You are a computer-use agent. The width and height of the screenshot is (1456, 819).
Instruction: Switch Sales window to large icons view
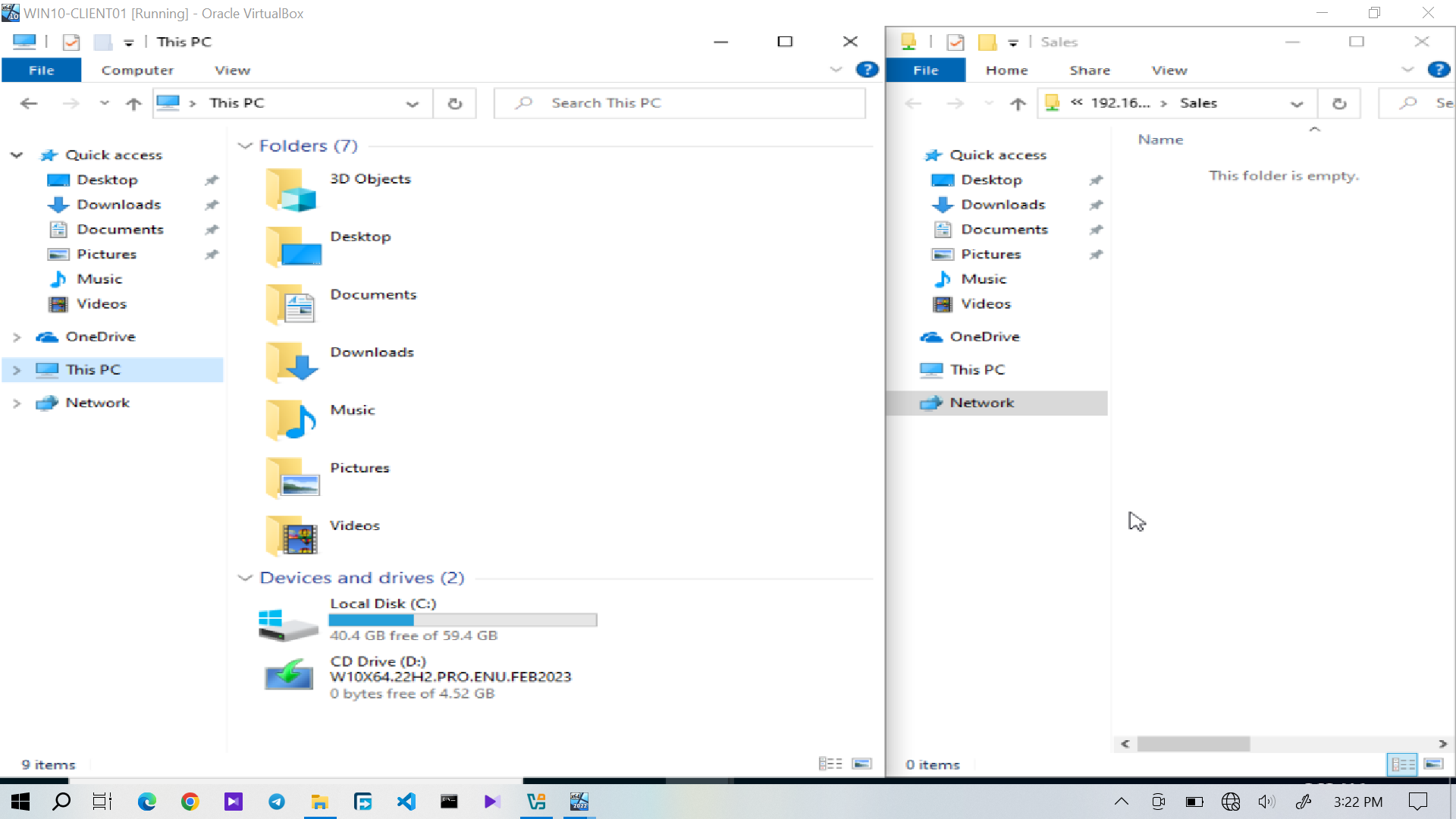1433,764
